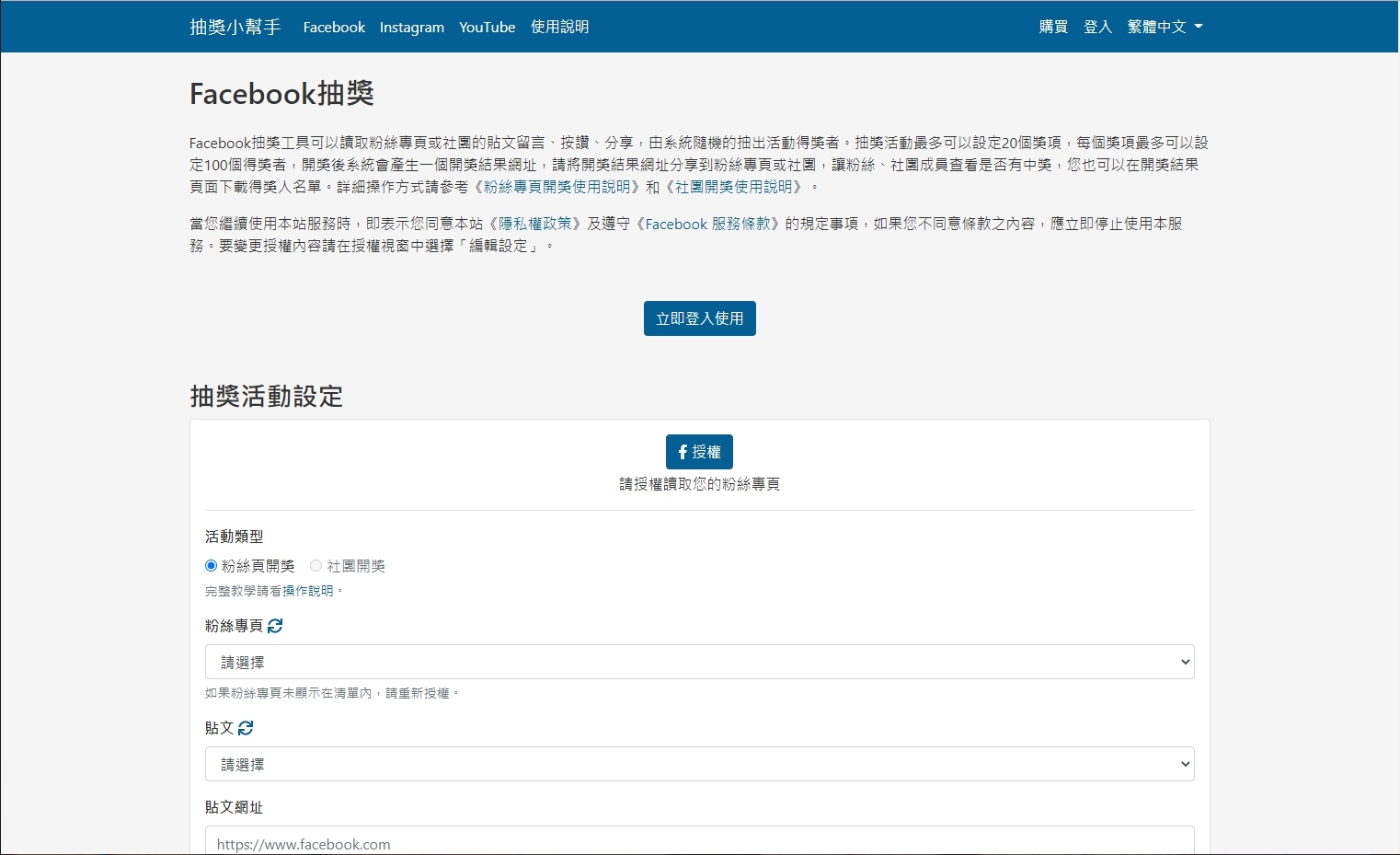Click the 抽獎活動設定 section heading
The height and width of the screenshot is (855, 1400).
[x=267, y=396]
